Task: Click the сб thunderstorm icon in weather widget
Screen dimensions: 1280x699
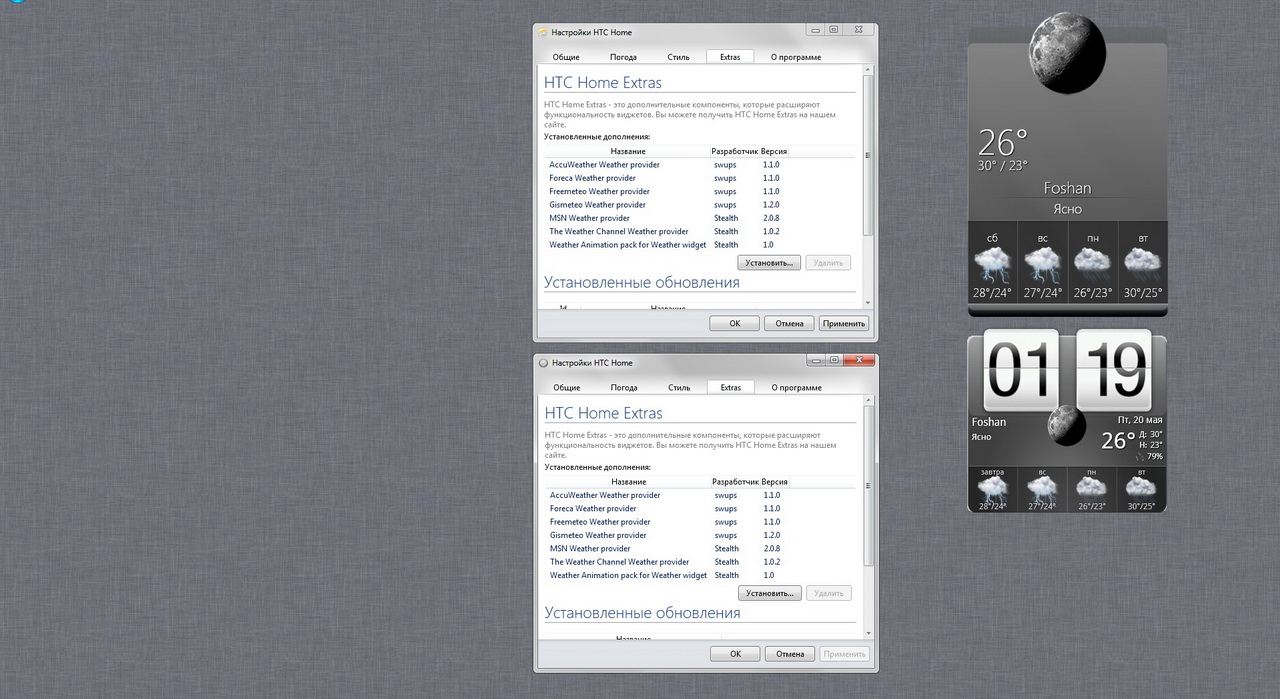Action: (992, 265)
